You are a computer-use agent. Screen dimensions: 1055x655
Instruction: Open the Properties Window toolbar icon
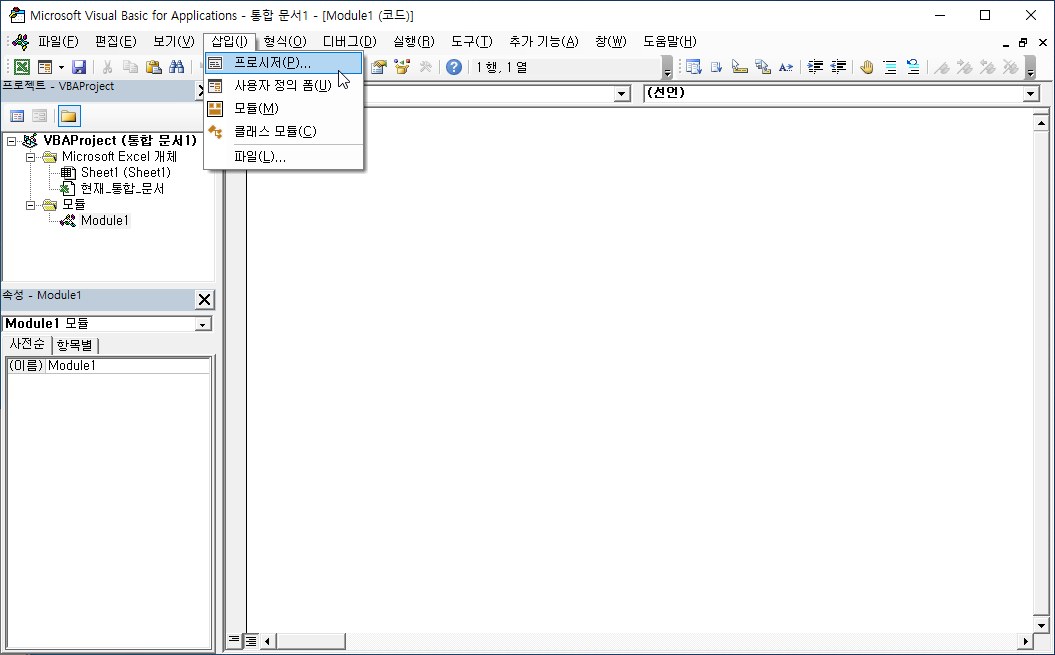(x=379, y=67)
